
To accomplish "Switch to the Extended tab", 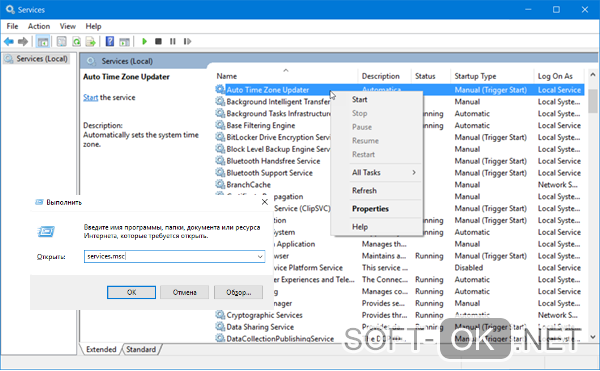I will pos(101,349).
